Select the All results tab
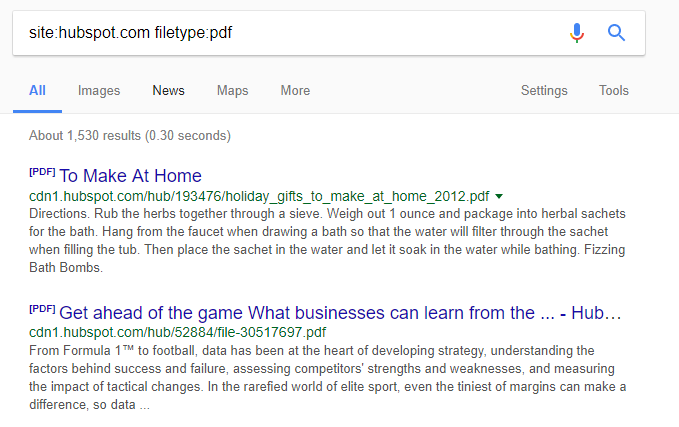This screenshot has height=427, width=679. pos(37,90)
